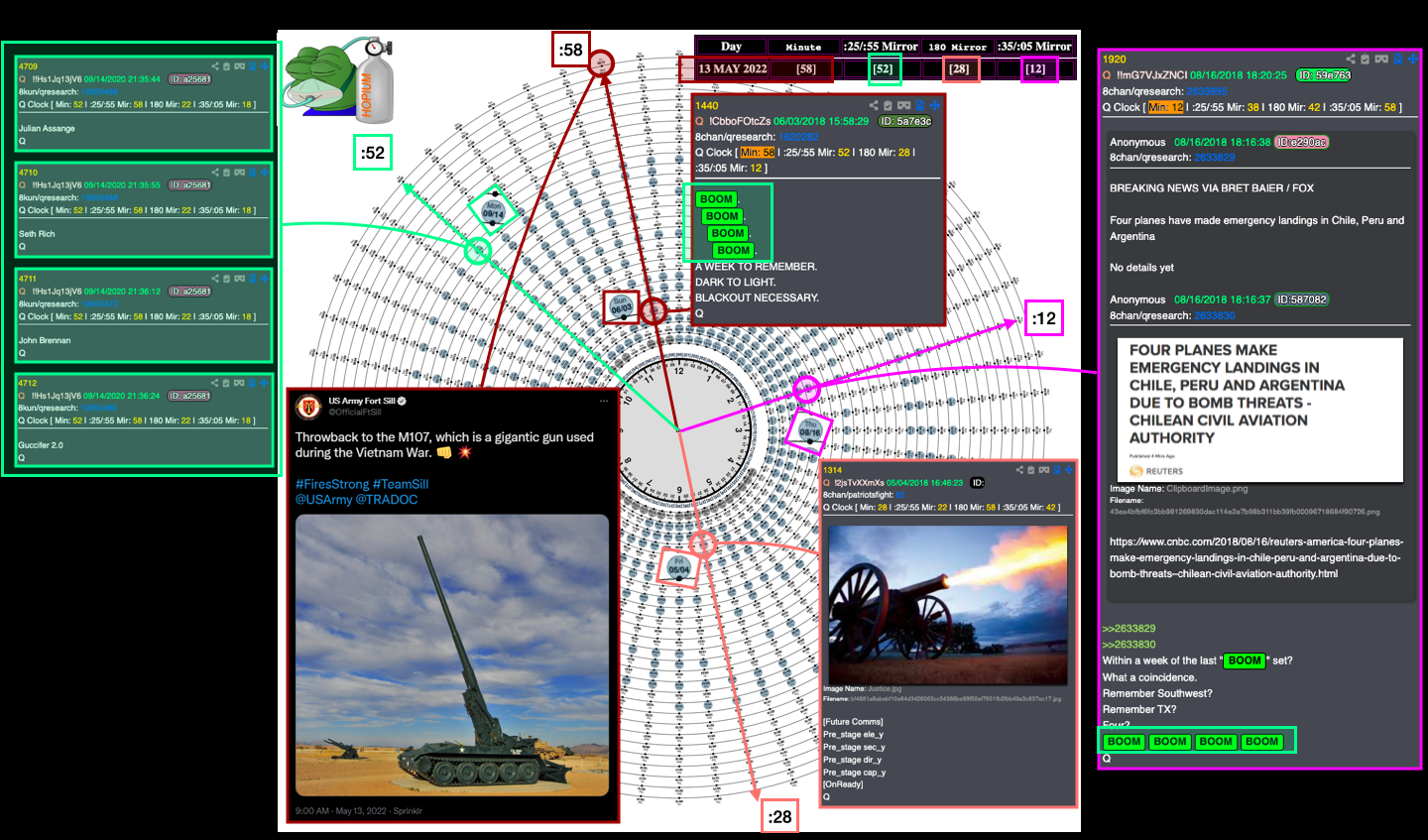1428x840 pixels.
Task: Click the Pepe hopium tank image
Action: click(x=340, y=79)
